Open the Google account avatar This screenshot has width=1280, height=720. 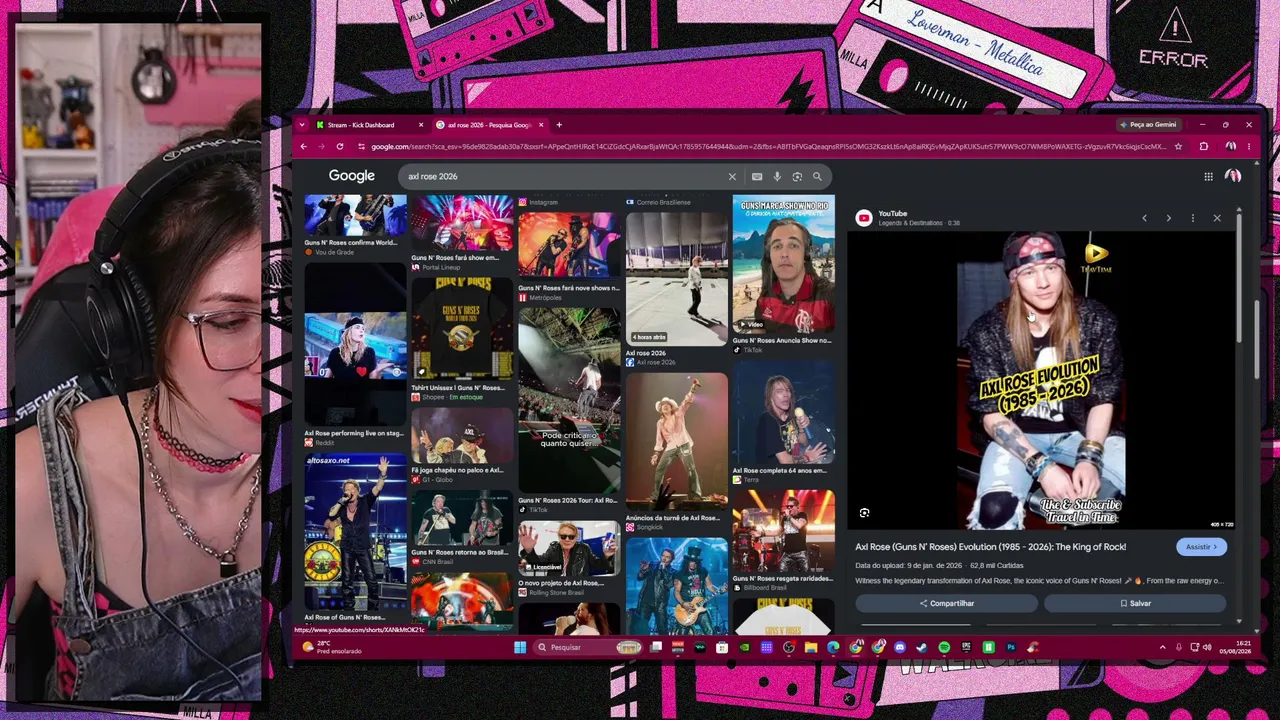1233,176
